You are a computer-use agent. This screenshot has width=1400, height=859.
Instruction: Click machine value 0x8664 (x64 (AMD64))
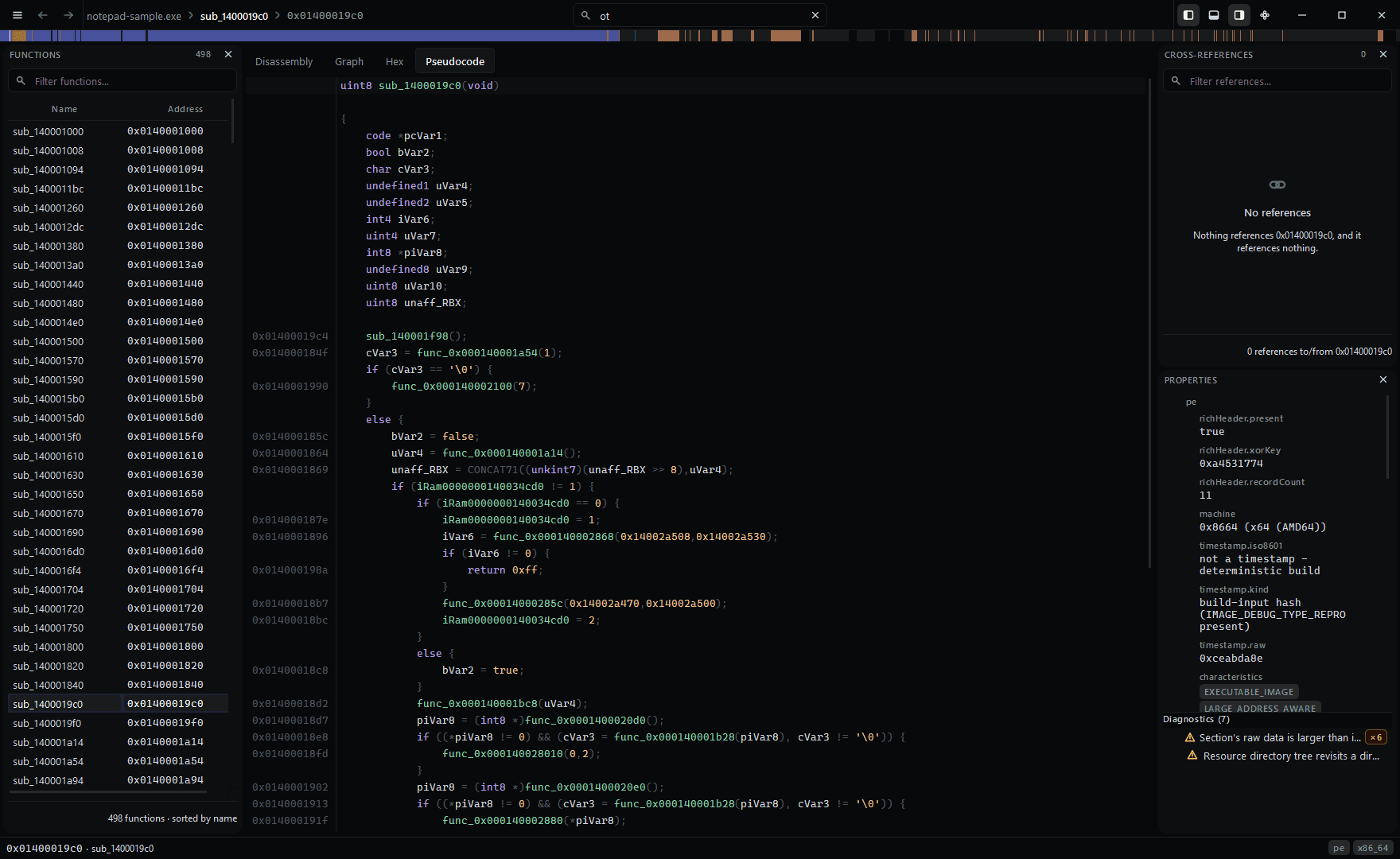(x=1262, y=527)
